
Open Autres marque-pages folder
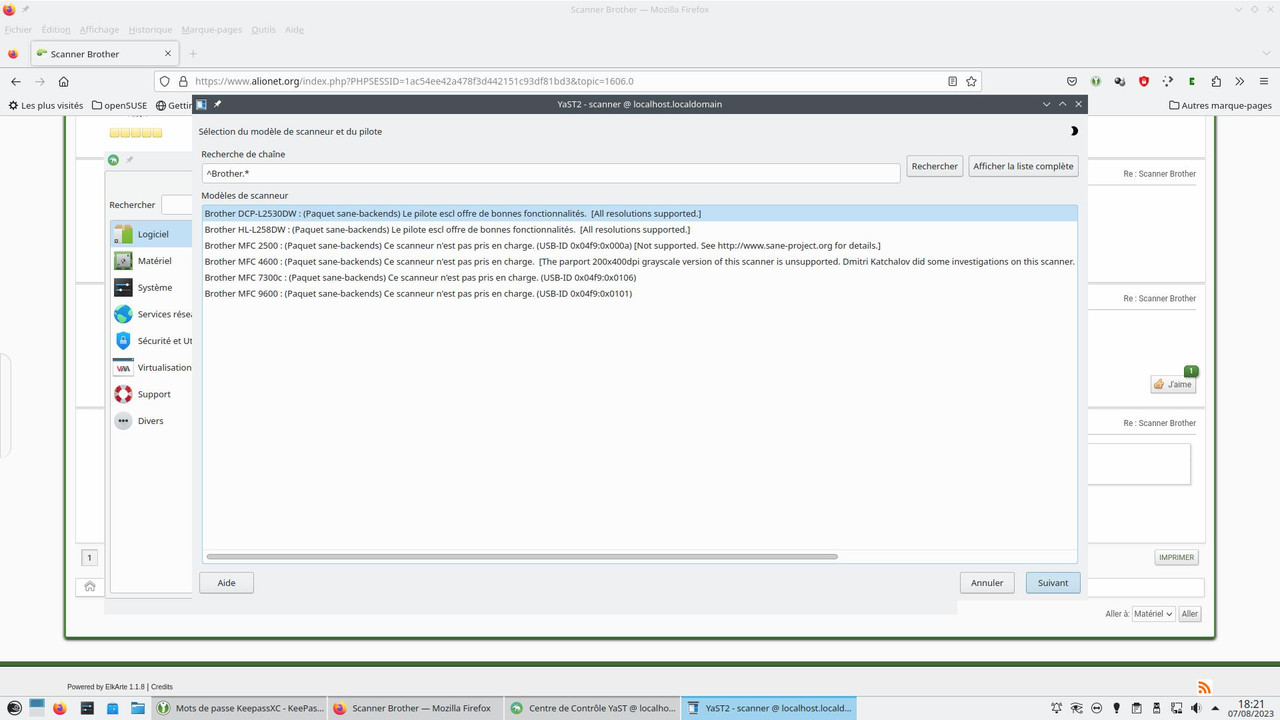pos(1220,105)
